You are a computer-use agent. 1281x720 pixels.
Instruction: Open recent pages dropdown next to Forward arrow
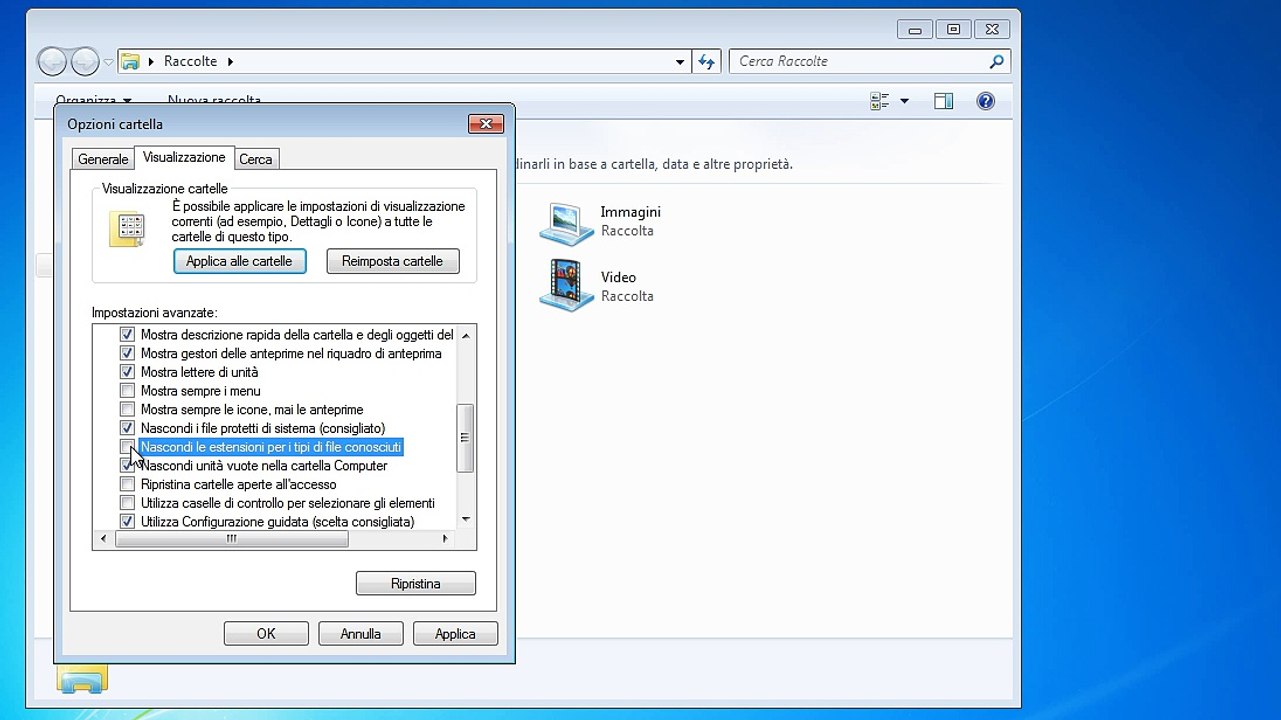[x=108, y=62]
